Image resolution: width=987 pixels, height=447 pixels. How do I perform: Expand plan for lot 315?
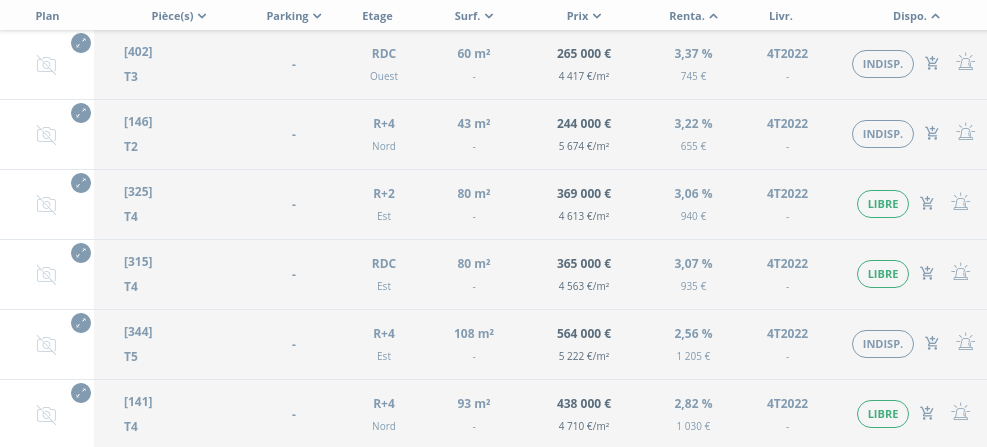point(81,253)
